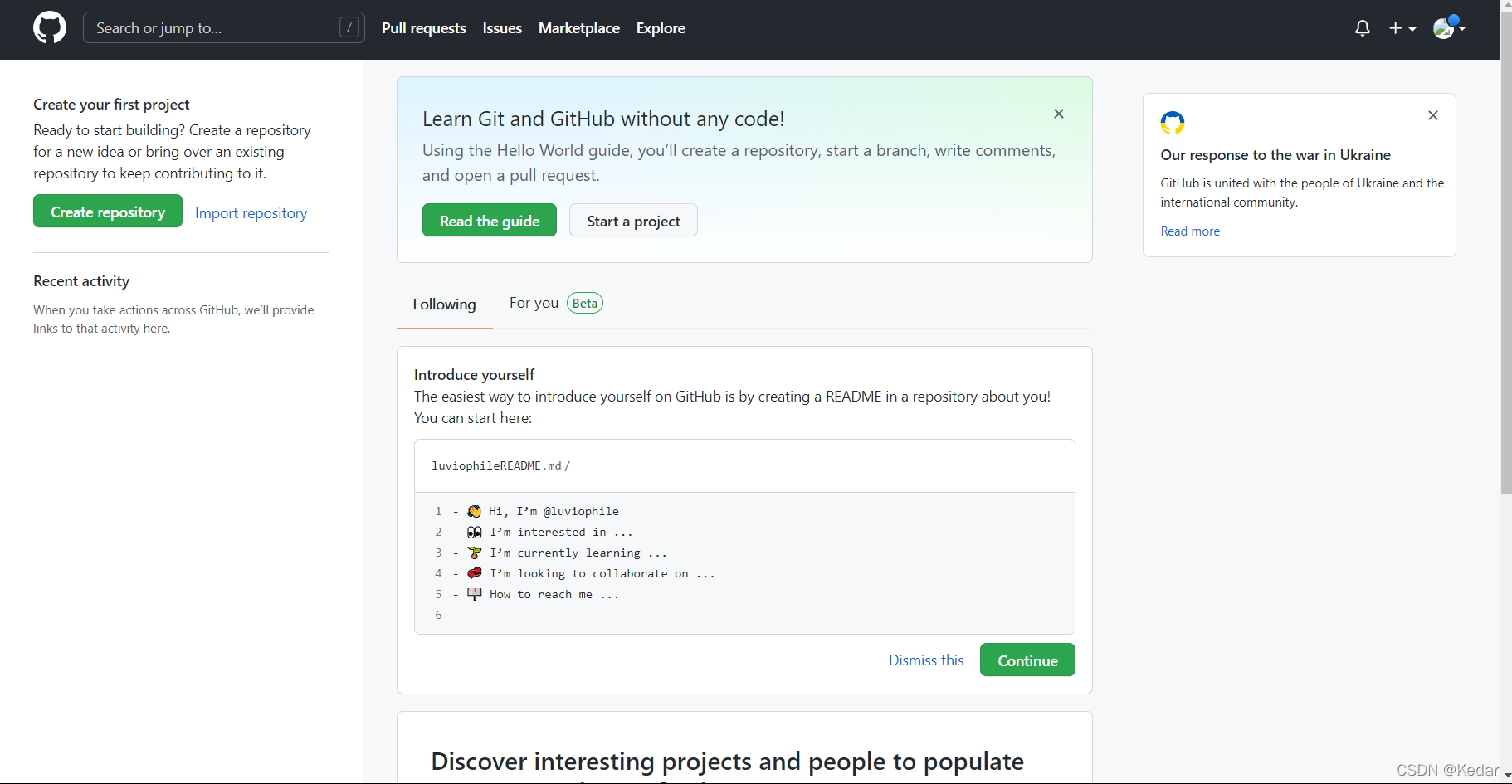Click the Ukraine-colored GitHub icon

click(x=1173, y=123)
